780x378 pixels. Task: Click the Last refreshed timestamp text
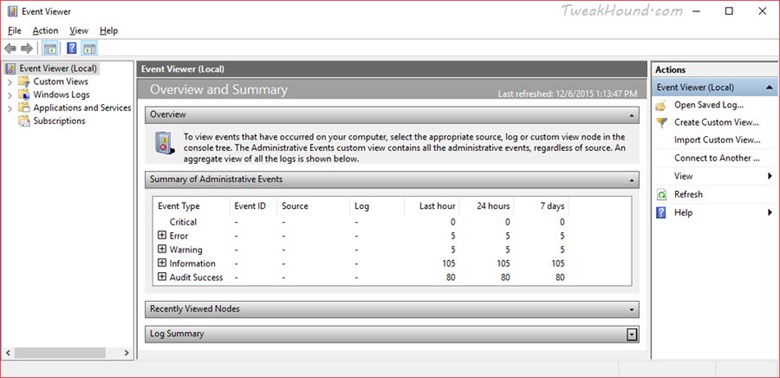567,94
